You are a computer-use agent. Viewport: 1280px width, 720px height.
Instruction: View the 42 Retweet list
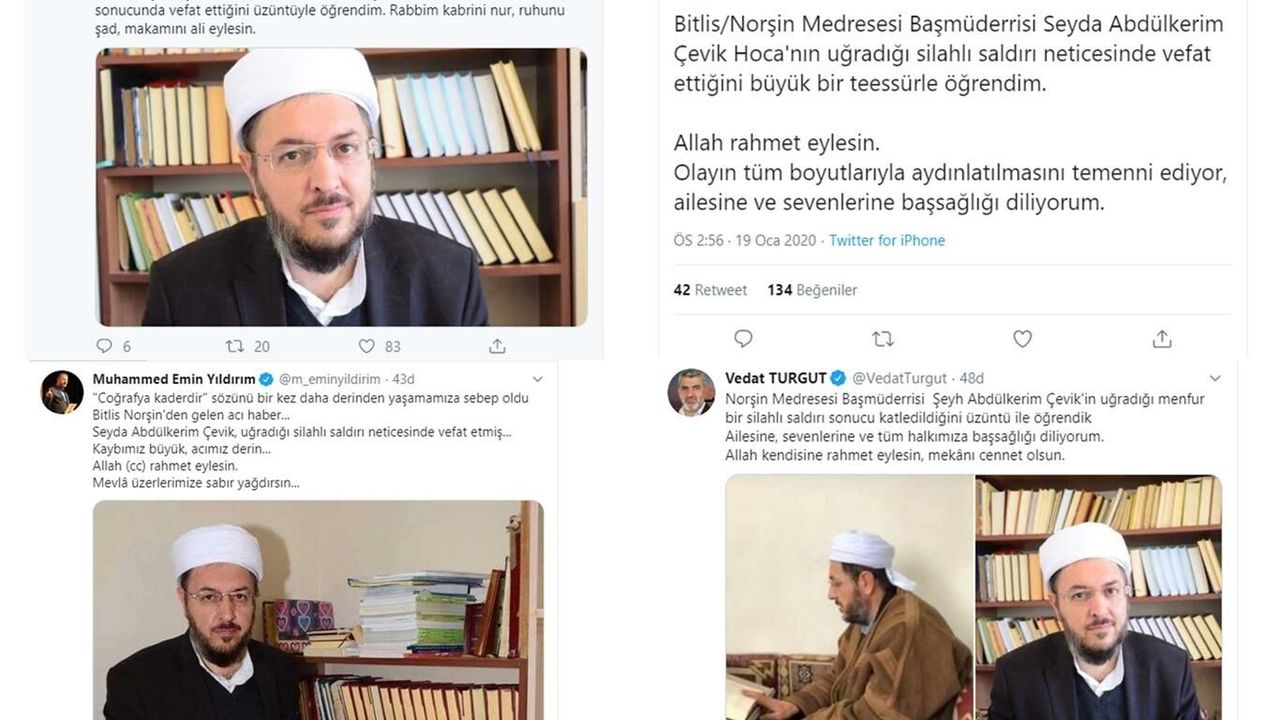[x=710, y=290]
